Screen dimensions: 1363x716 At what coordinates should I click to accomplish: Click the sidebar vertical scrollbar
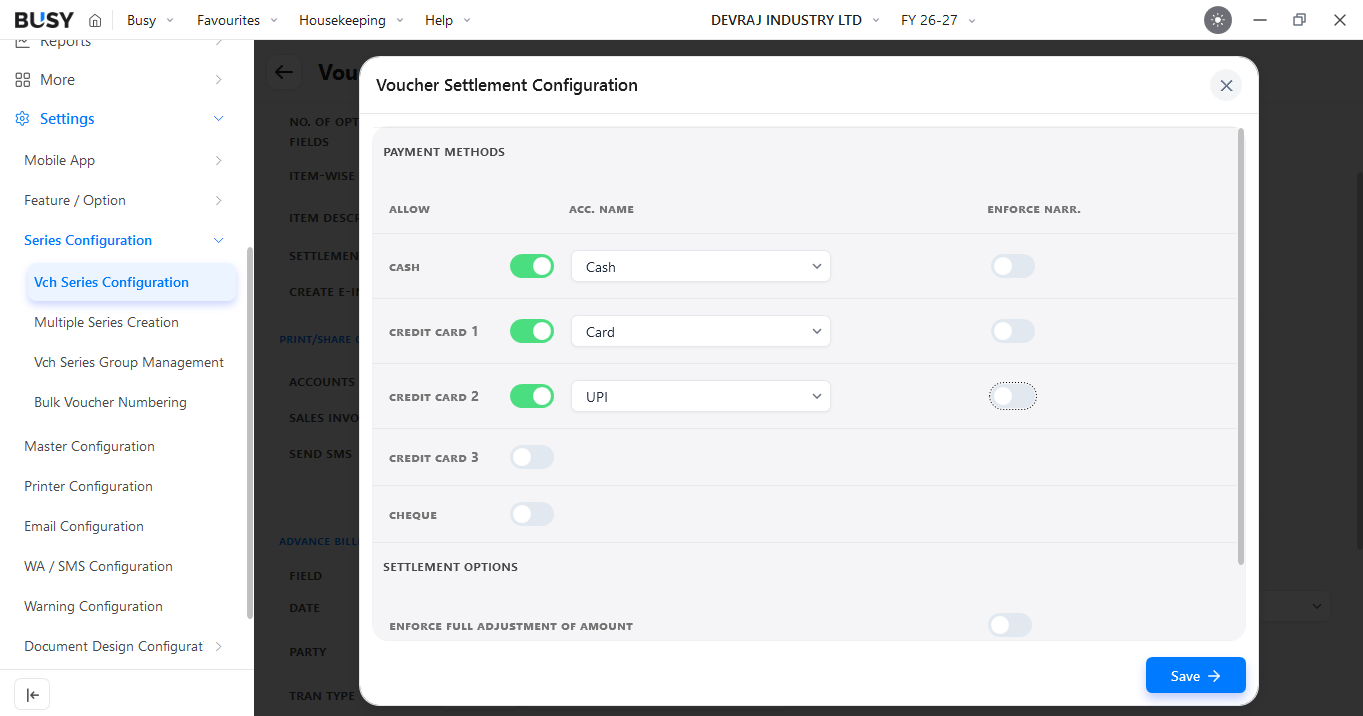[x=249, y=432]
